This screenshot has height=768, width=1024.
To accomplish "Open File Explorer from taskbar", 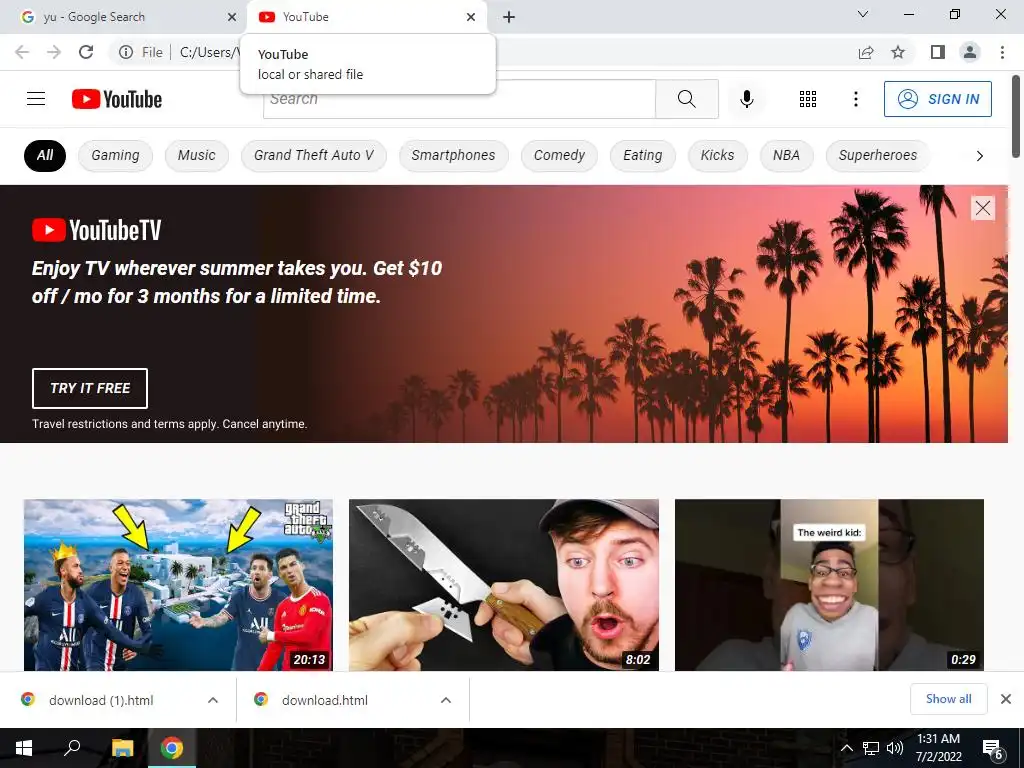I will point(122,748).
